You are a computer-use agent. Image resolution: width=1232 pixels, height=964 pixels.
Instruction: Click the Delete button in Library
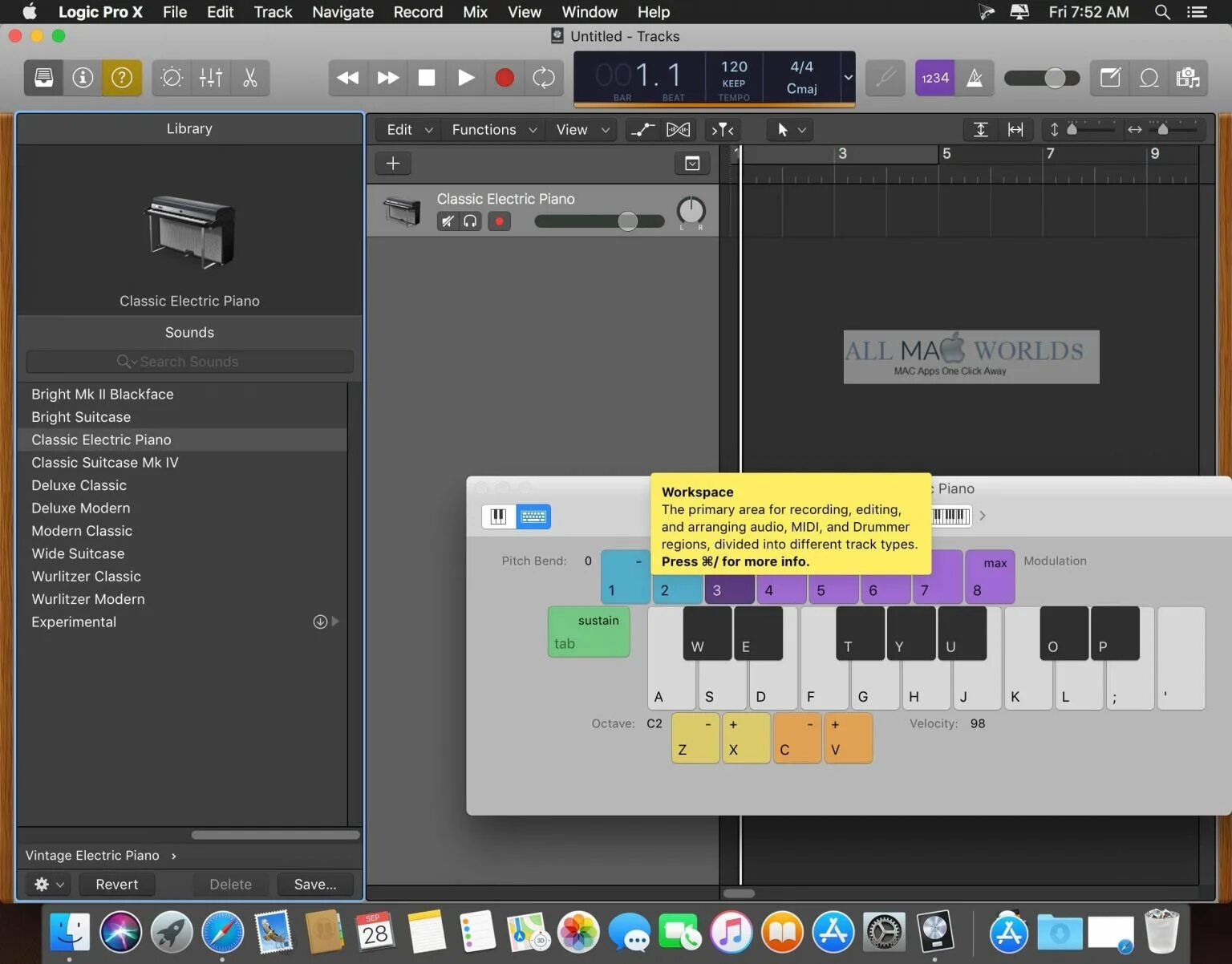click(230, 884)
